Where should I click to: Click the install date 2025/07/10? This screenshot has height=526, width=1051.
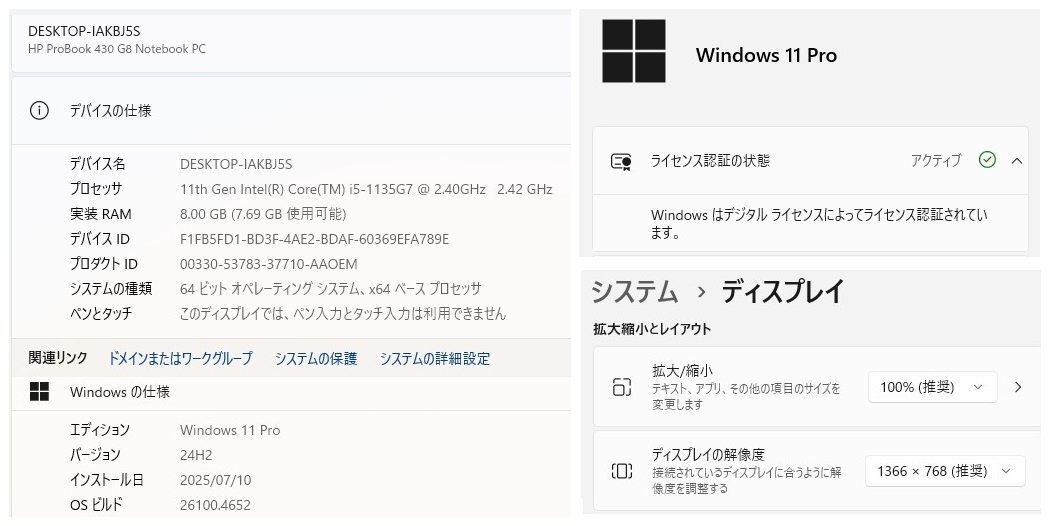click(215, 480)
